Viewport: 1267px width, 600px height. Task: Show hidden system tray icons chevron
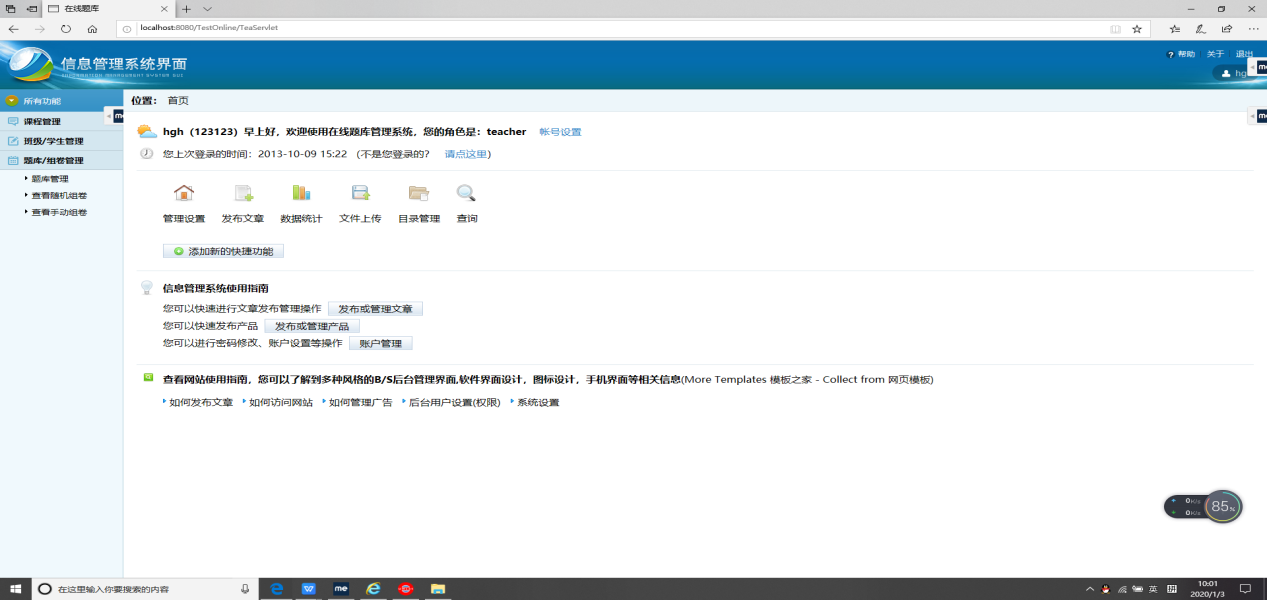(1089, 589)
